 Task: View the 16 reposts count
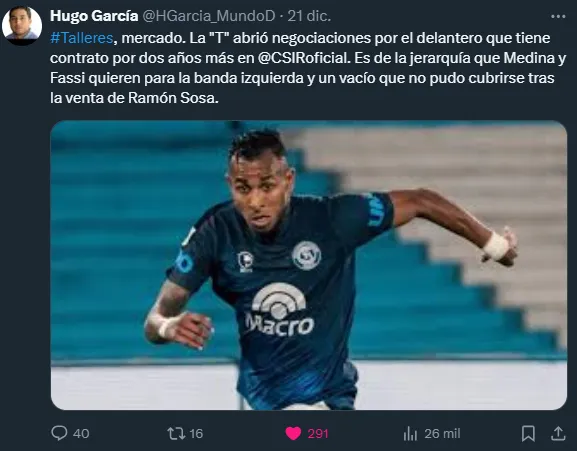pyautogui.click(x=196, y=433)
